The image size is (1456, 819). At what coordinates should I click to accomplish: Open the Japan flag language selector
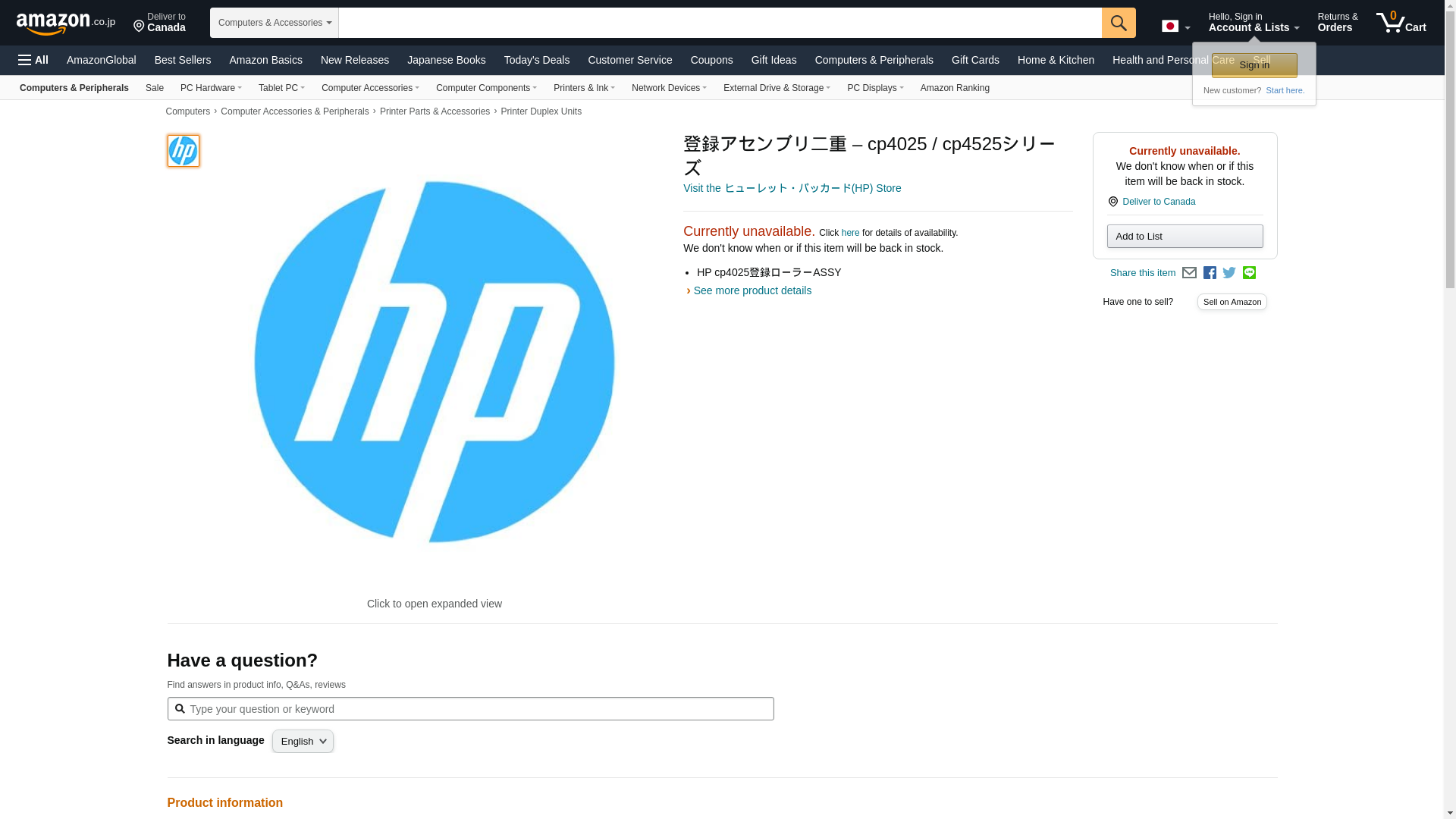coord(1175,27)
